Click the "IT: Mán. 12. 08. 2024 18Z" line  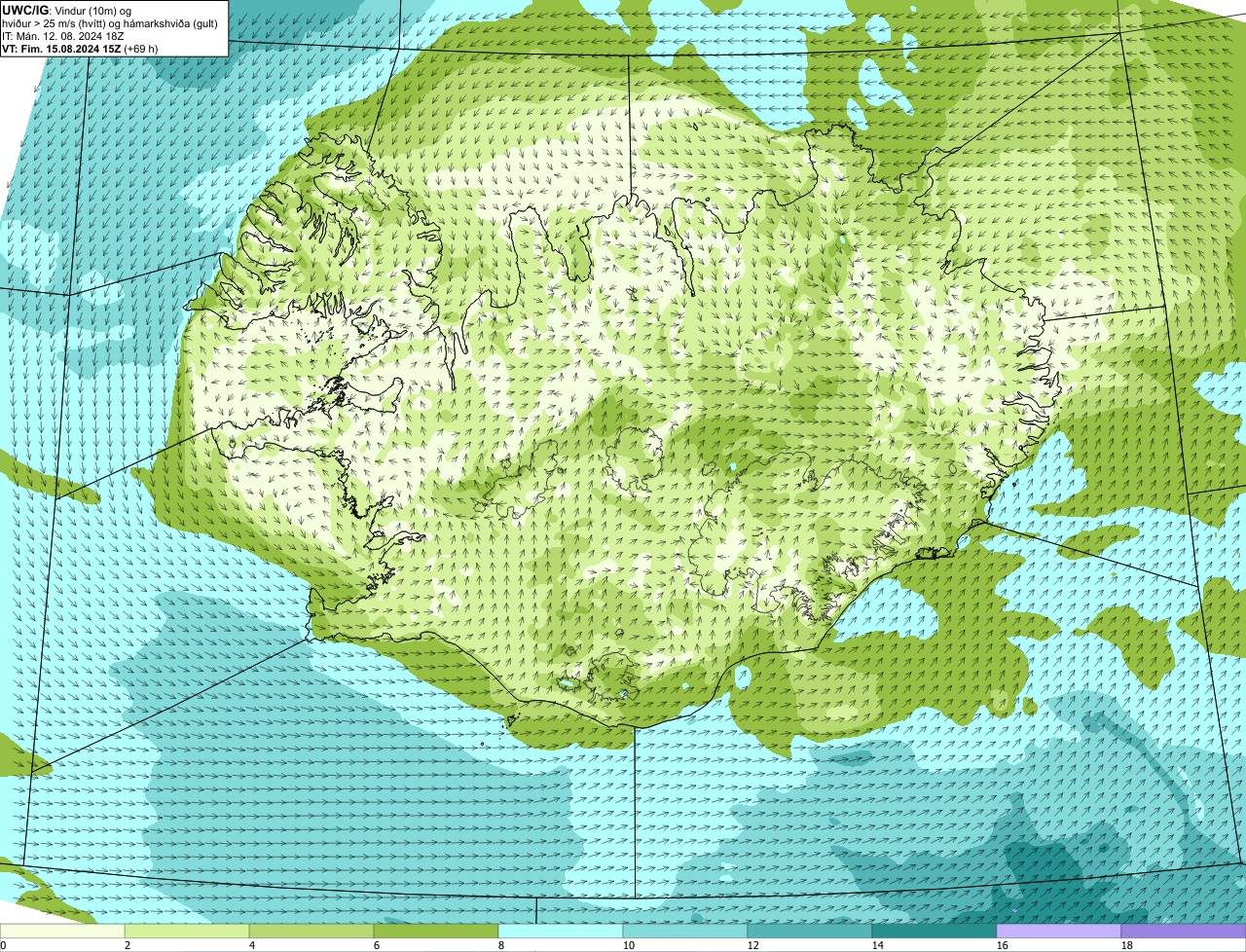coord(63,36)
